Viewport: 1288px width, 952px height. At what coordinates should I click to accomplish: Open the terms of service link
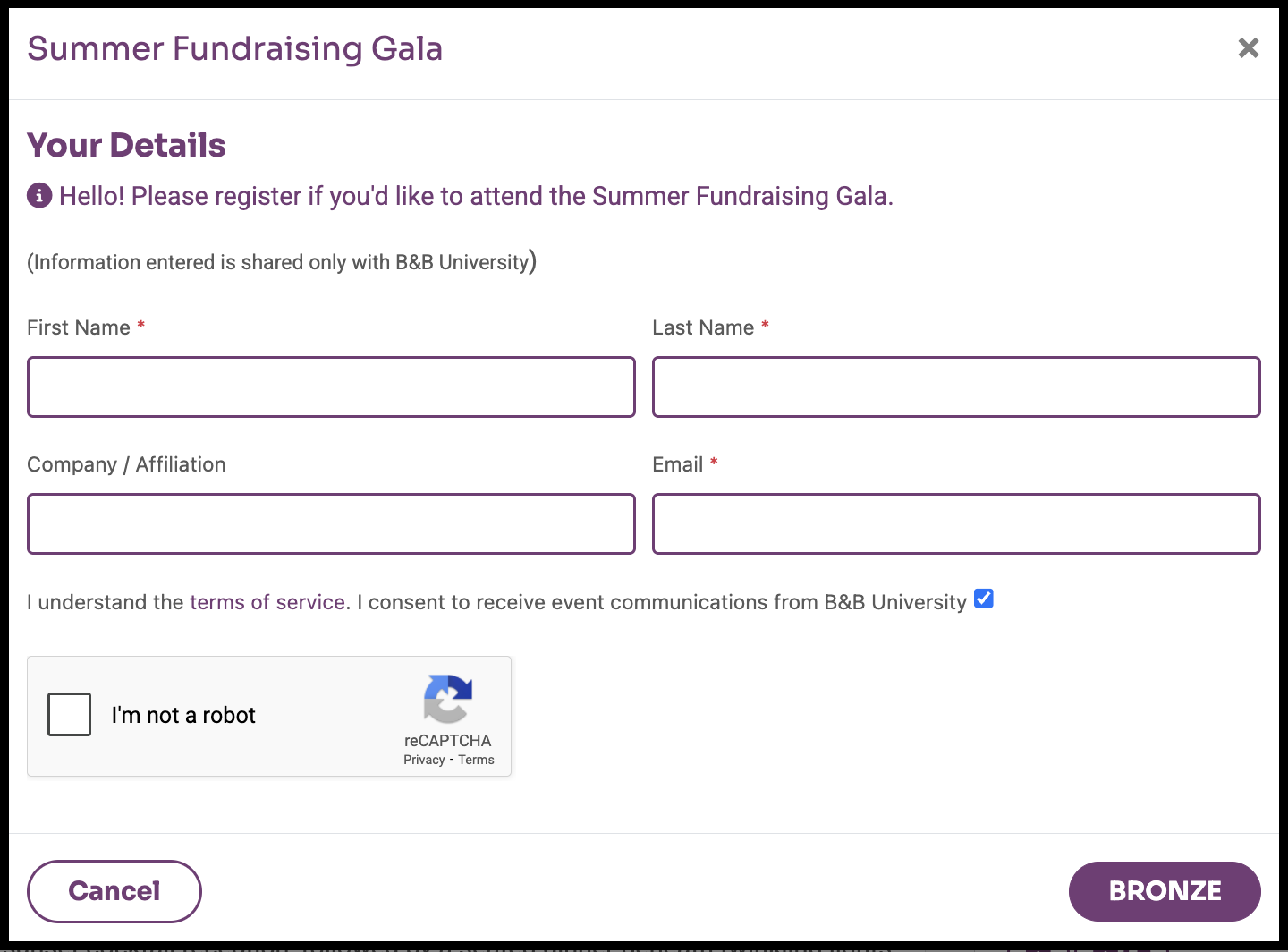(x=269, y=602)
